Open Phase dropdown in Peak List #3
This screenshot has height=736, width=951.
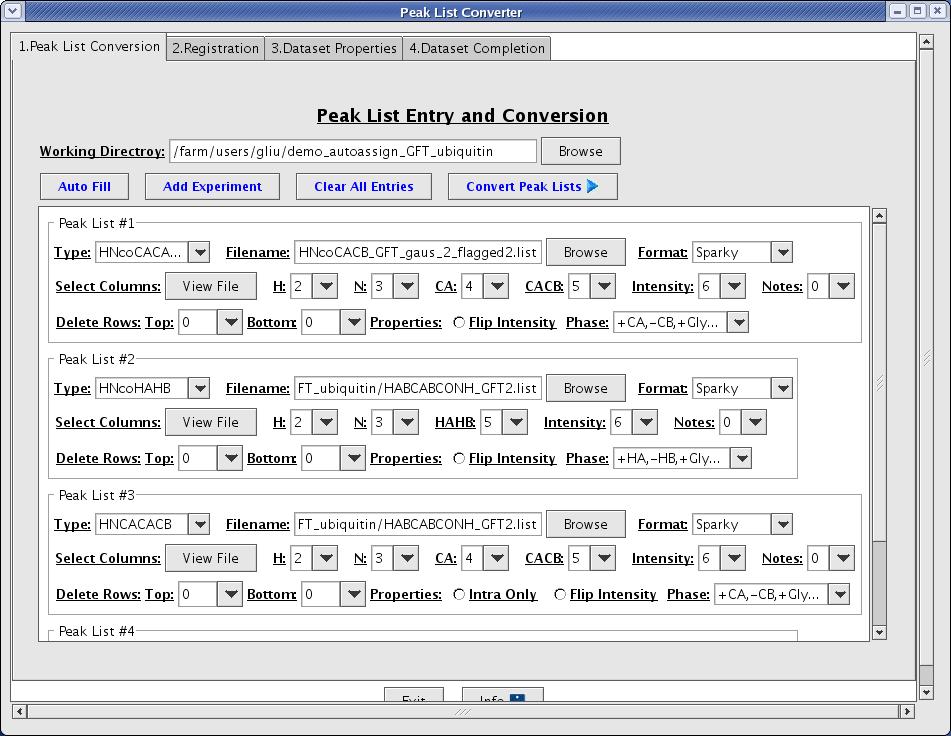click(838, 595)
